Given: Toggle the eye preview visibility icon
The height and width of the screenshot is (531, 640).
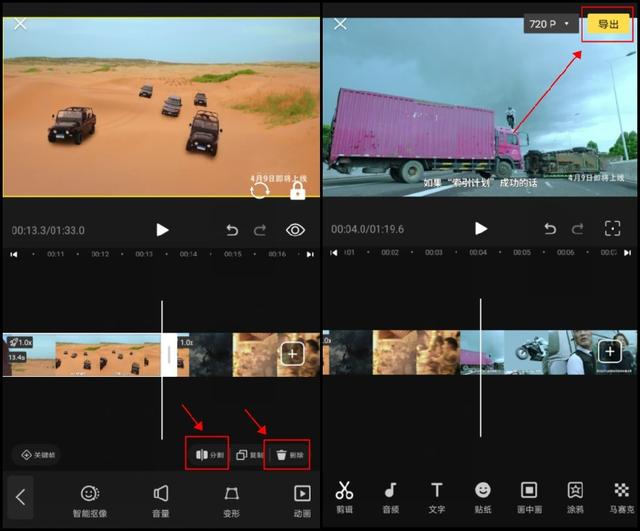Looking at the screenshot, I should pos(295,230).
